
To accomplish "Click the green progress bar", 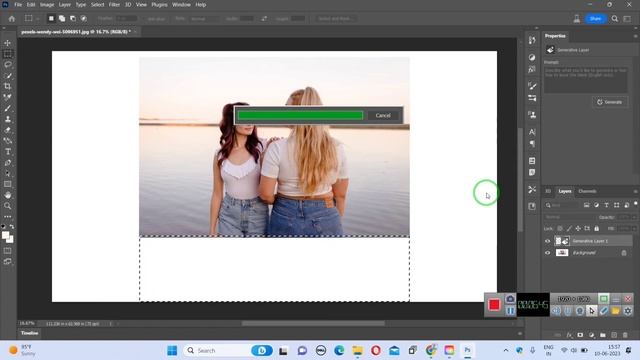I will pyautogui.click(x=300, y=116).
